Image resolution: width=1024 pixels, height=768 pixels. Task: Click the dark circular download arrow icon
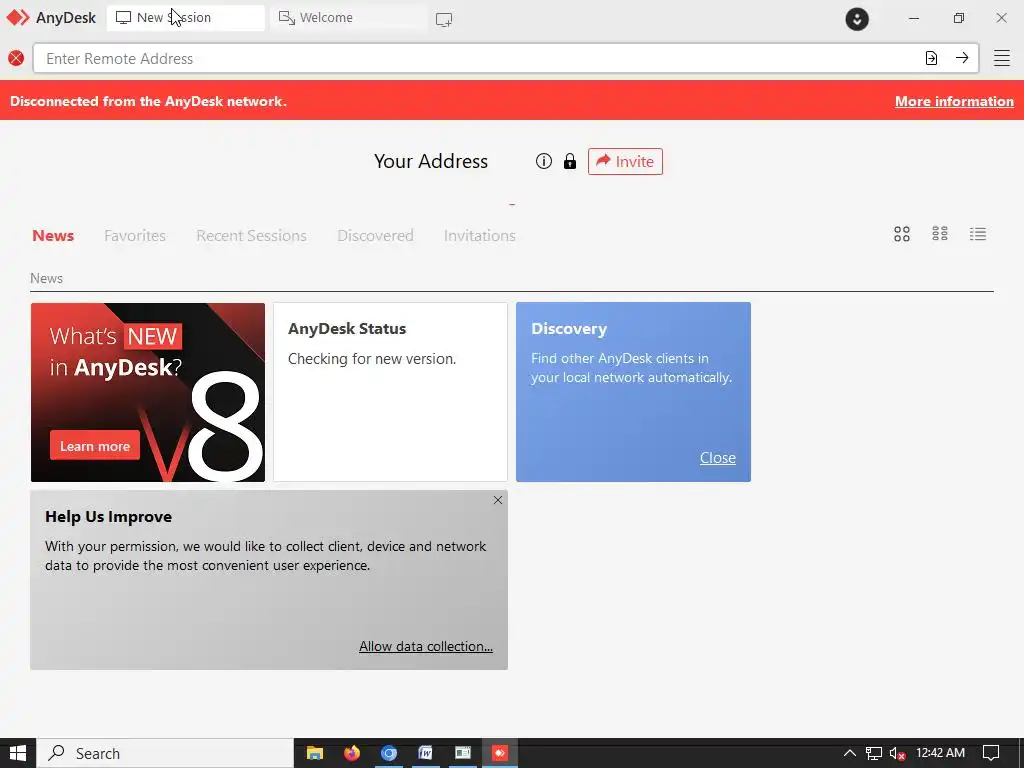[x=857, y=19]
